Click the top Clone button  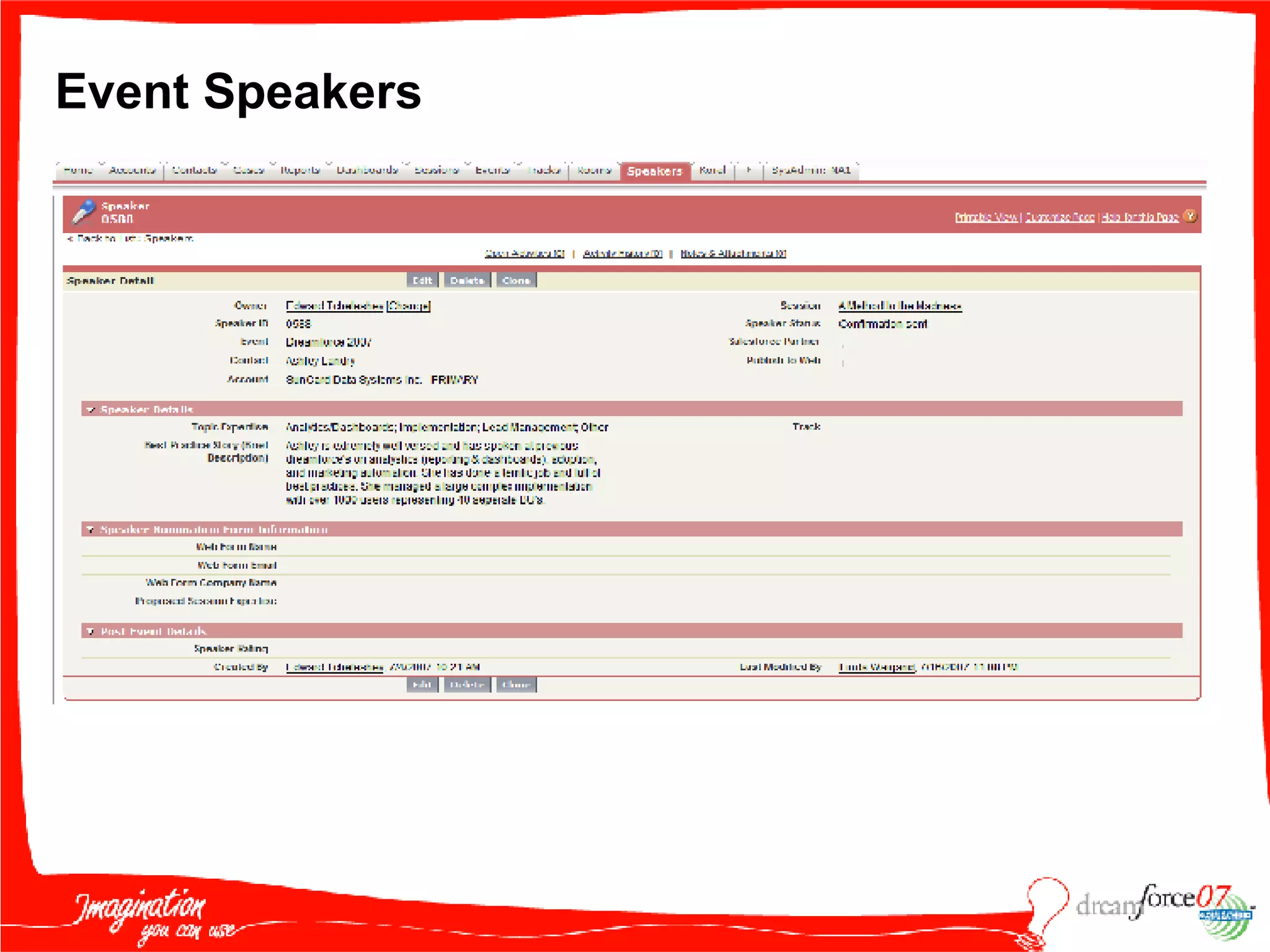click(516, 281)
